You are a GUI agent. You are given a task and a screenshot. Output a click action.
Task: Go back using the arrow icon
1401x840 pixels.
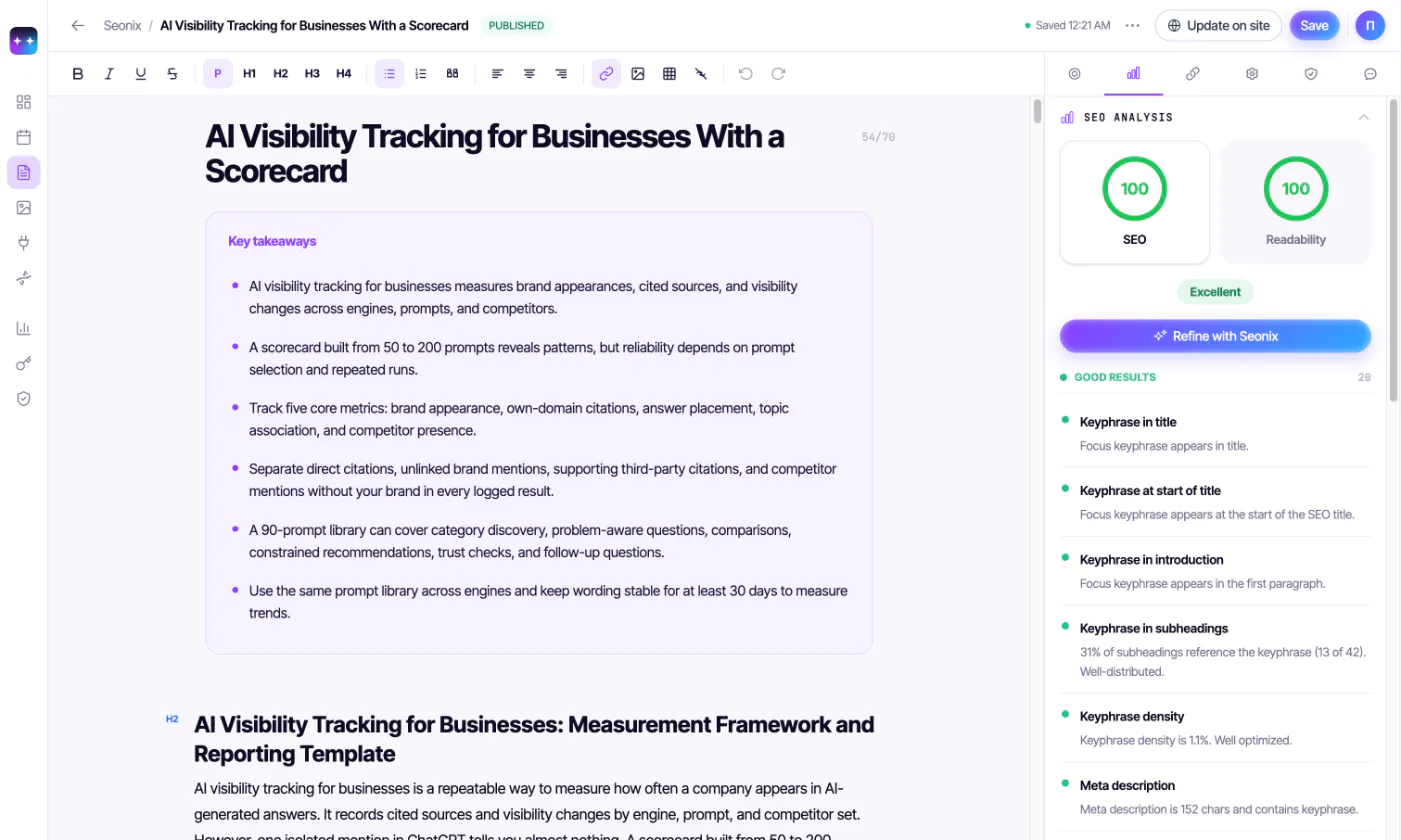point(78,26)
